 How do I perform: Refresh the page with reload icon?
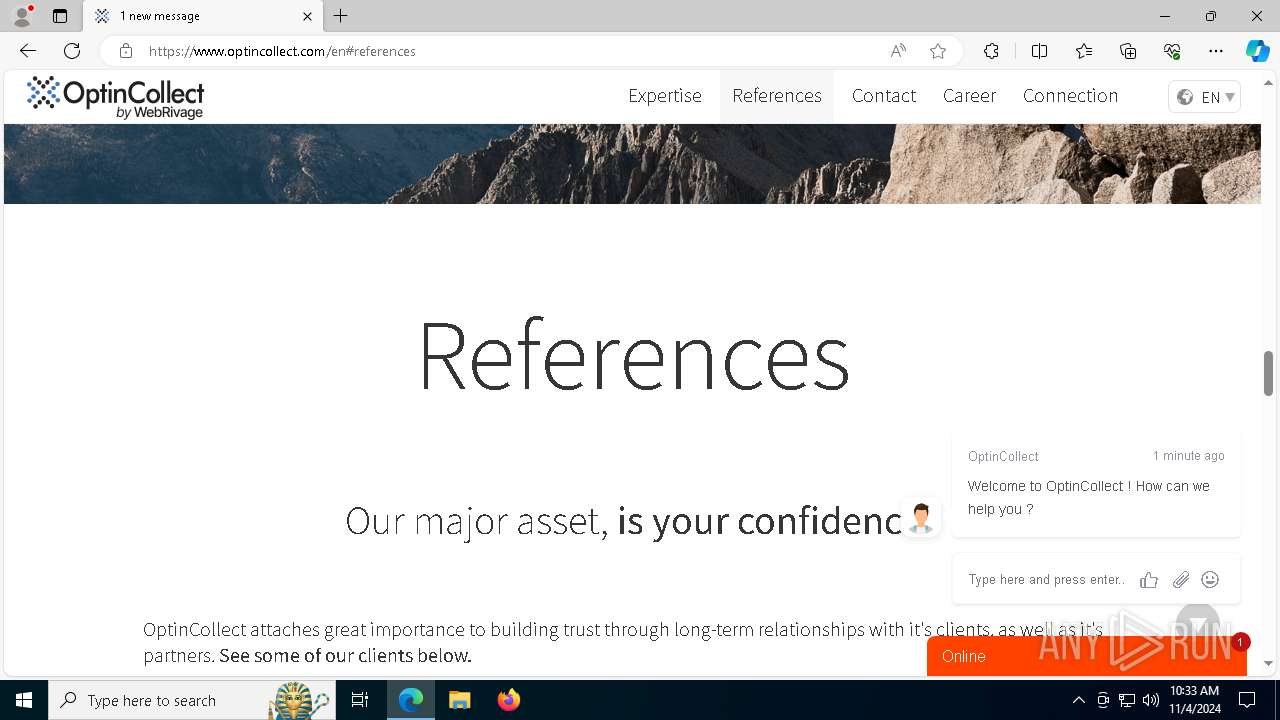[72, 51]
